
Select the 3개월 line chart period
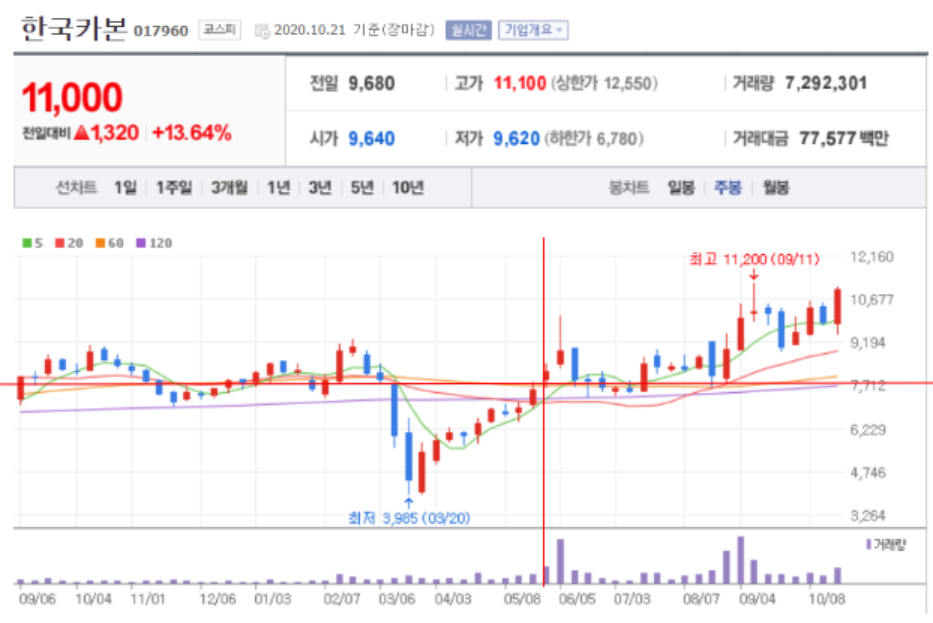(229, 188)
